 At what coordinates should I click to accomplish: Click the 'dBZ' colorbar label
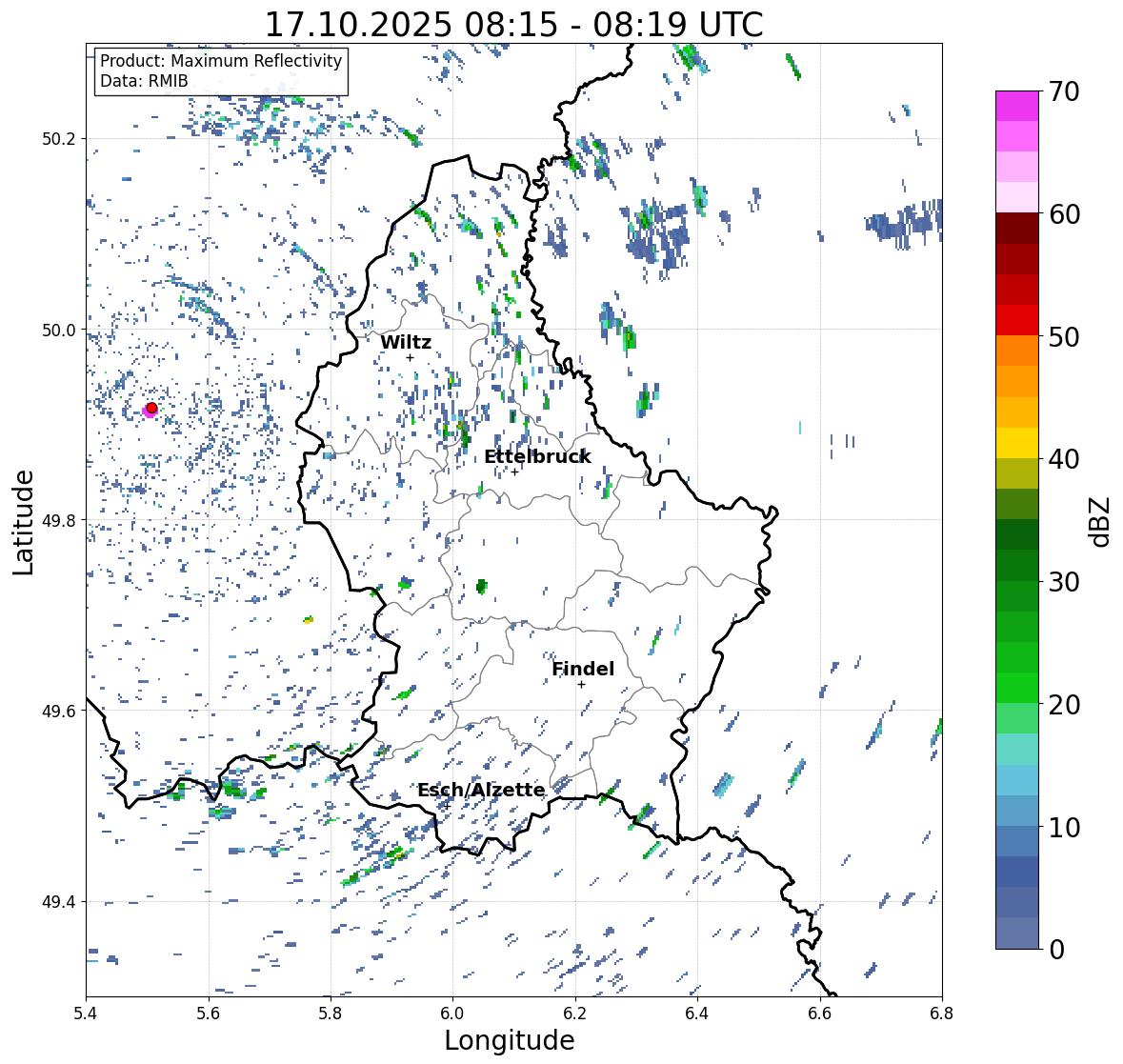coord(1101,521)
